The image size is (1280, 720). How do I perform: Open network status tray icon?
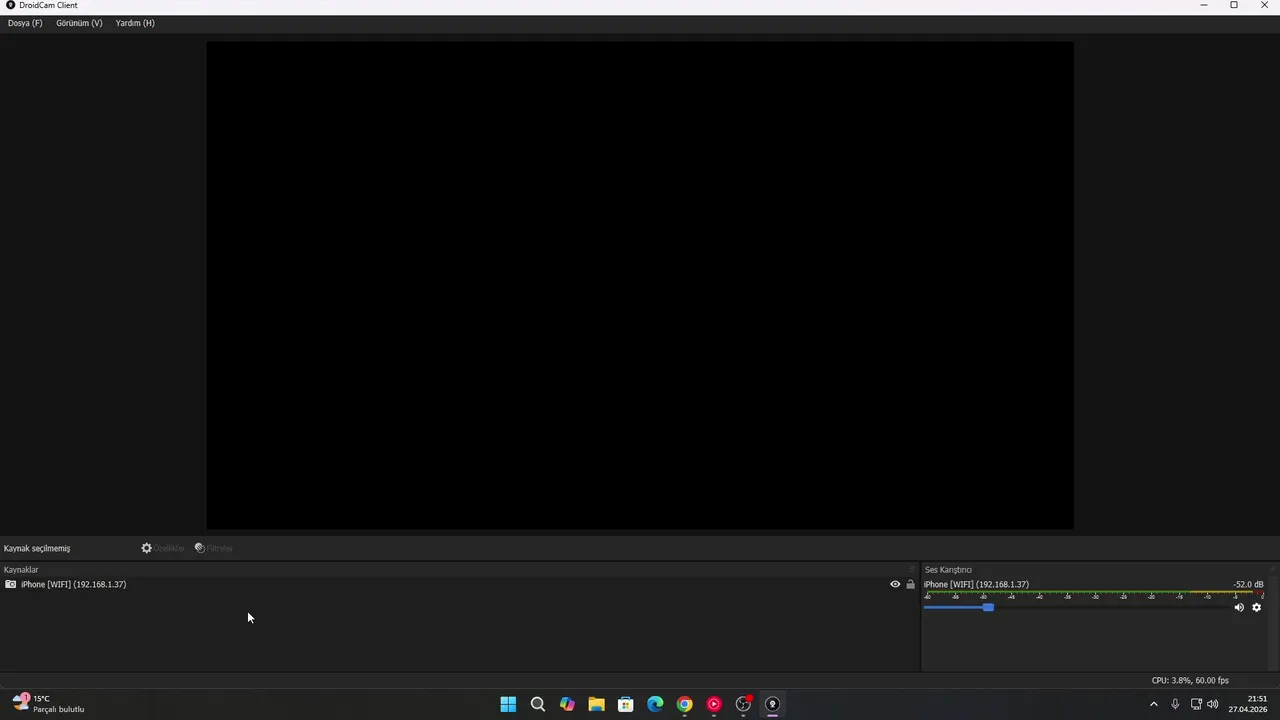1196,704
